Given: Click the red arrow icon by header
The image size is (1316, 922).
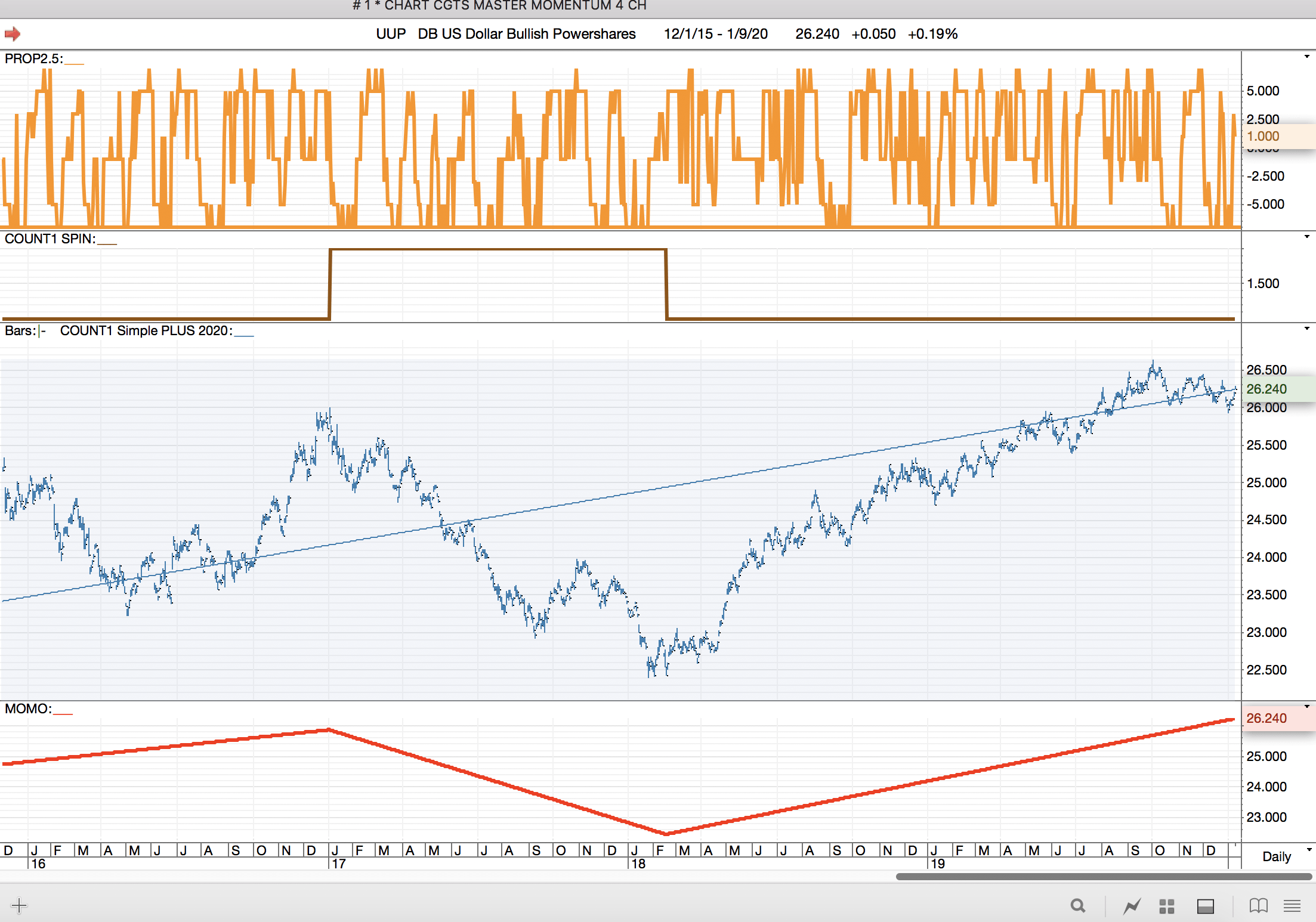Looking at the screenshot, I should pos(13,34).
